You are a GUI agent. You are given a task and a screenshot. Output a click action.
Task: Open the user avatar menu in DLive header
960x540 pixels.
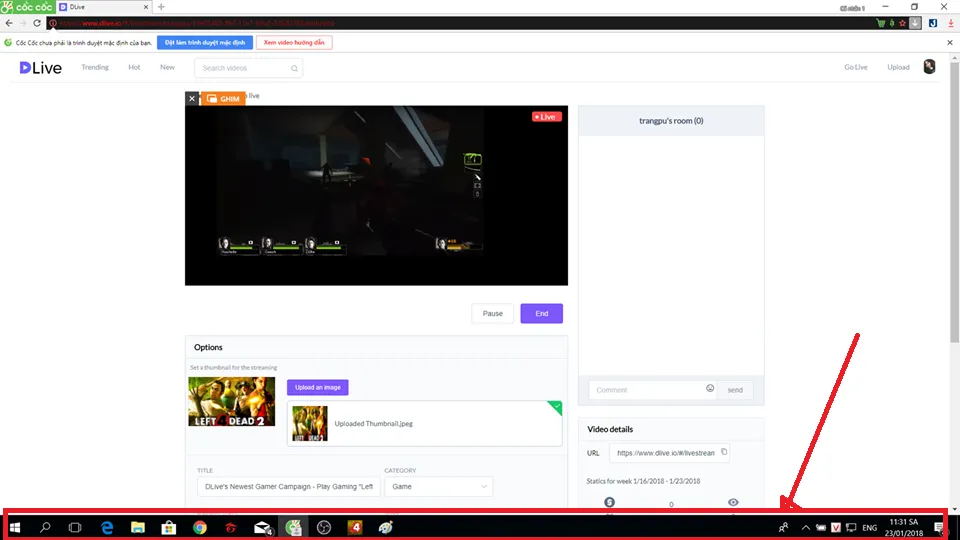coord(929,67)
